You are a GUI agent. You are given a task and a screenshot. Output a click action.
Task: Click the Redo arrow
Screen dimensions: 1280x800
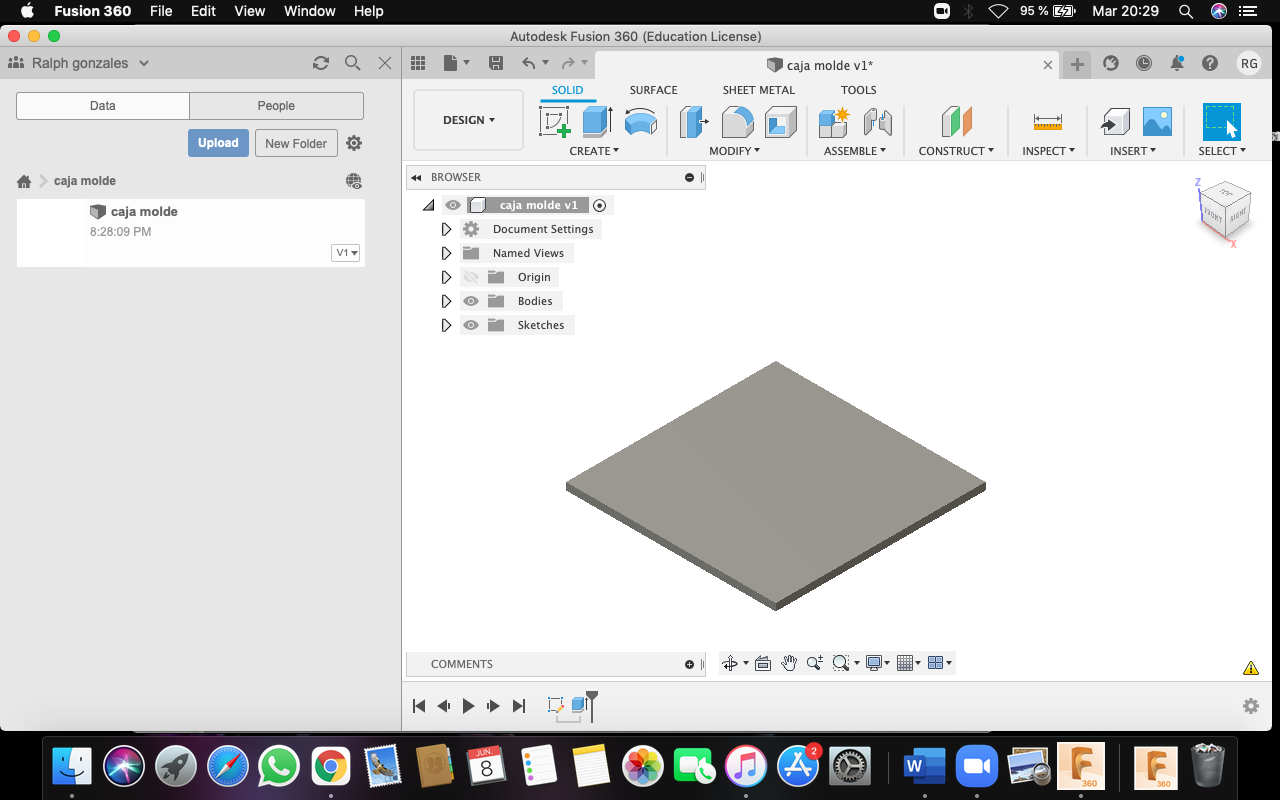click(x=568, y=63)
